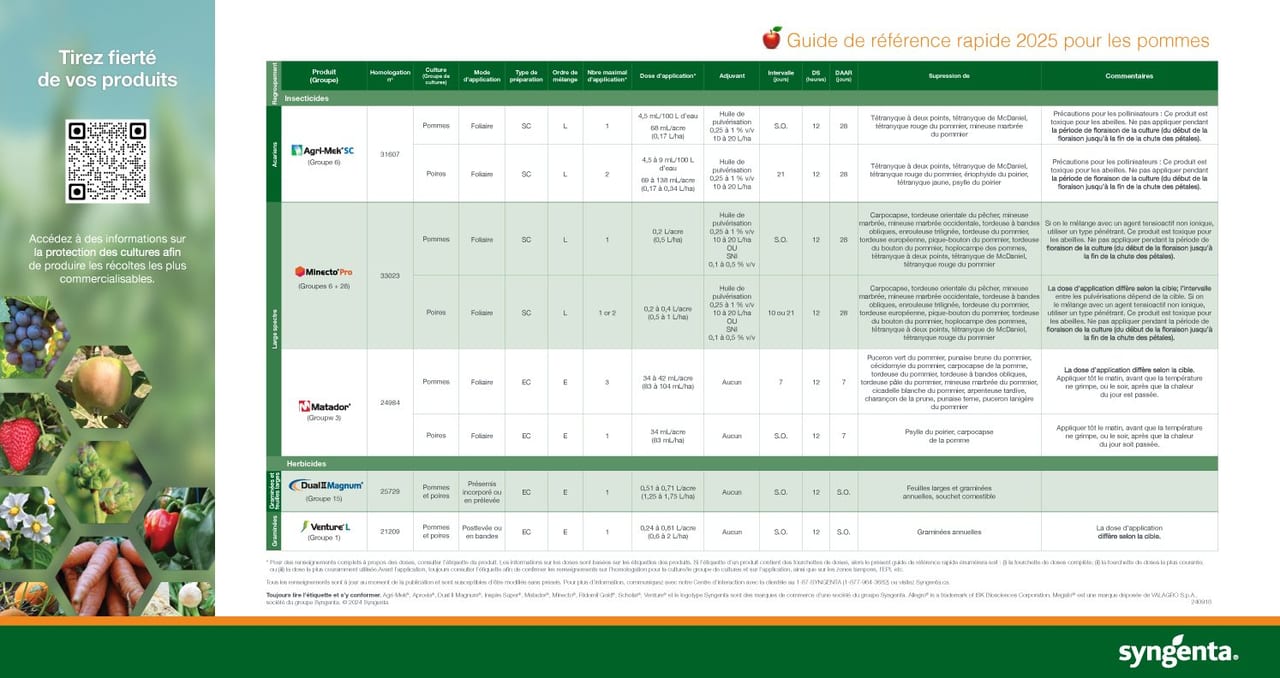Click the 'Nbre maximal d'application' column header
The height and width of the screenshot is (678, 1280).
(x=607, y=76)
